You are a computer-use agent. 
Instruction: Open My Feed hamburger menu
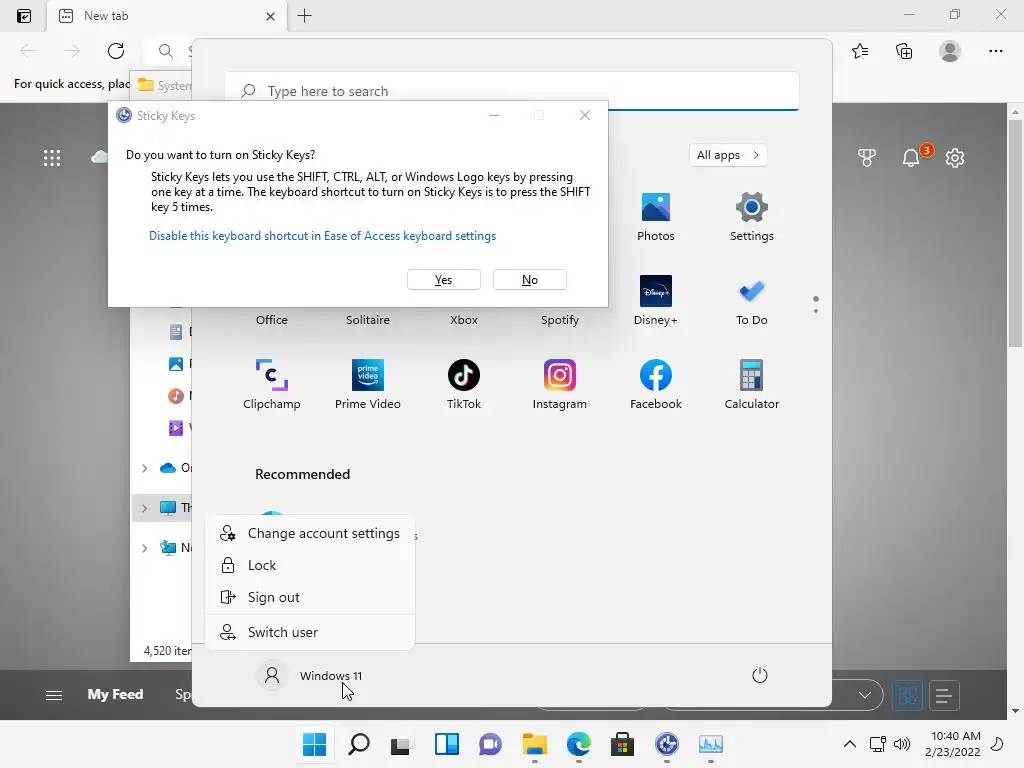point(54,696)
